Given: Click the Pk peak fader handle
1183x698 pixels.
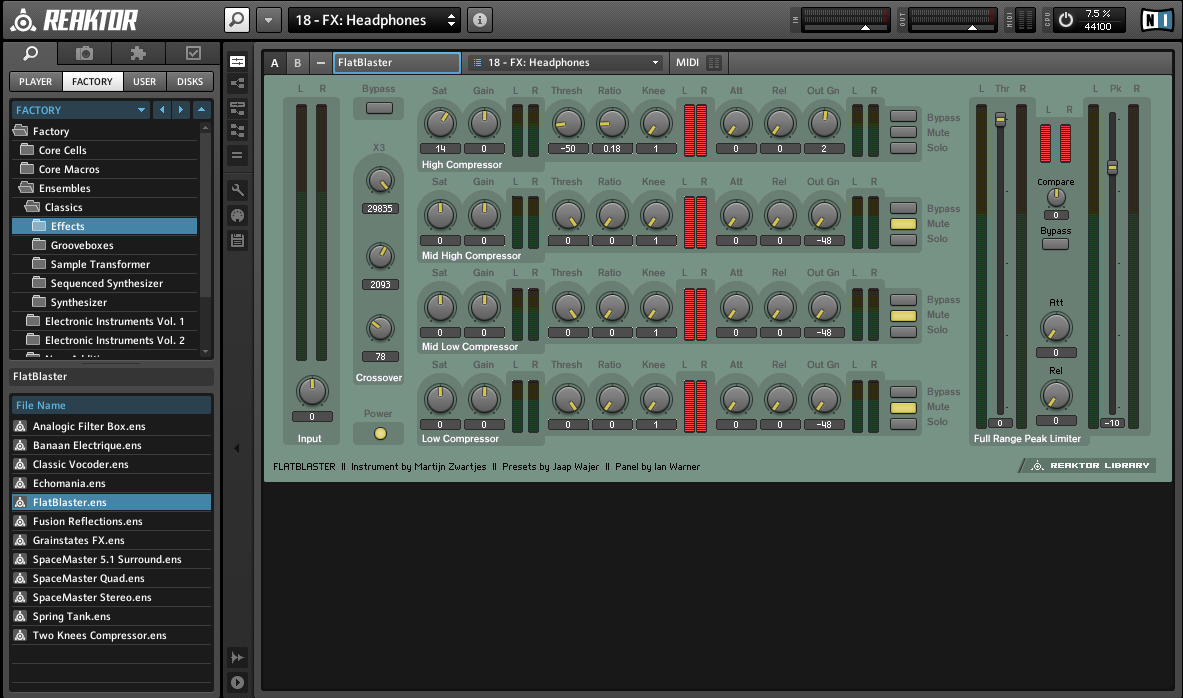Looking at the screenshot, I should point(1112,167).
